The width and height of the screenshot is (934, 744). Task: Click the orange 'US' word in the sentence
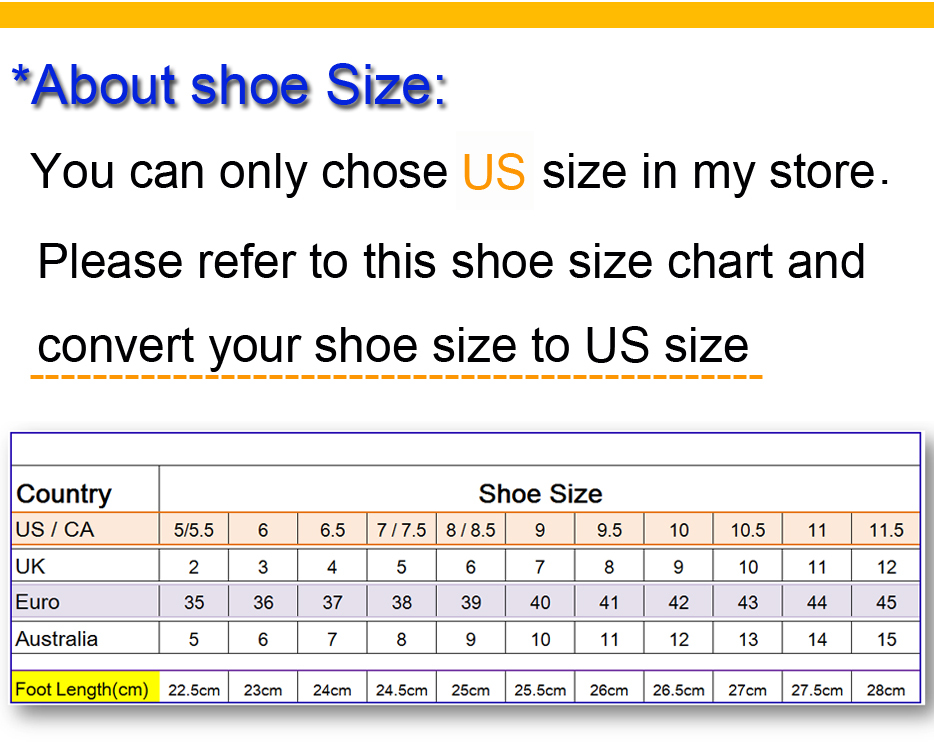[x=494, y=172]
